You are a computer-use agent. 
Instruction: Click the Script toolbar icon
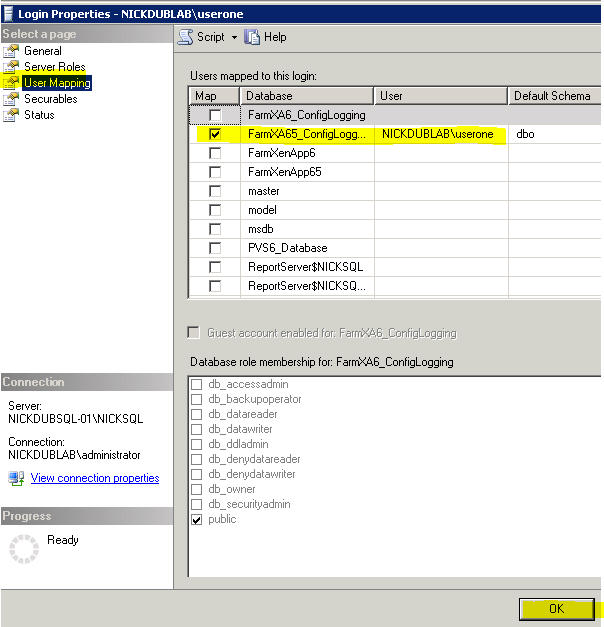pos(185,37)
